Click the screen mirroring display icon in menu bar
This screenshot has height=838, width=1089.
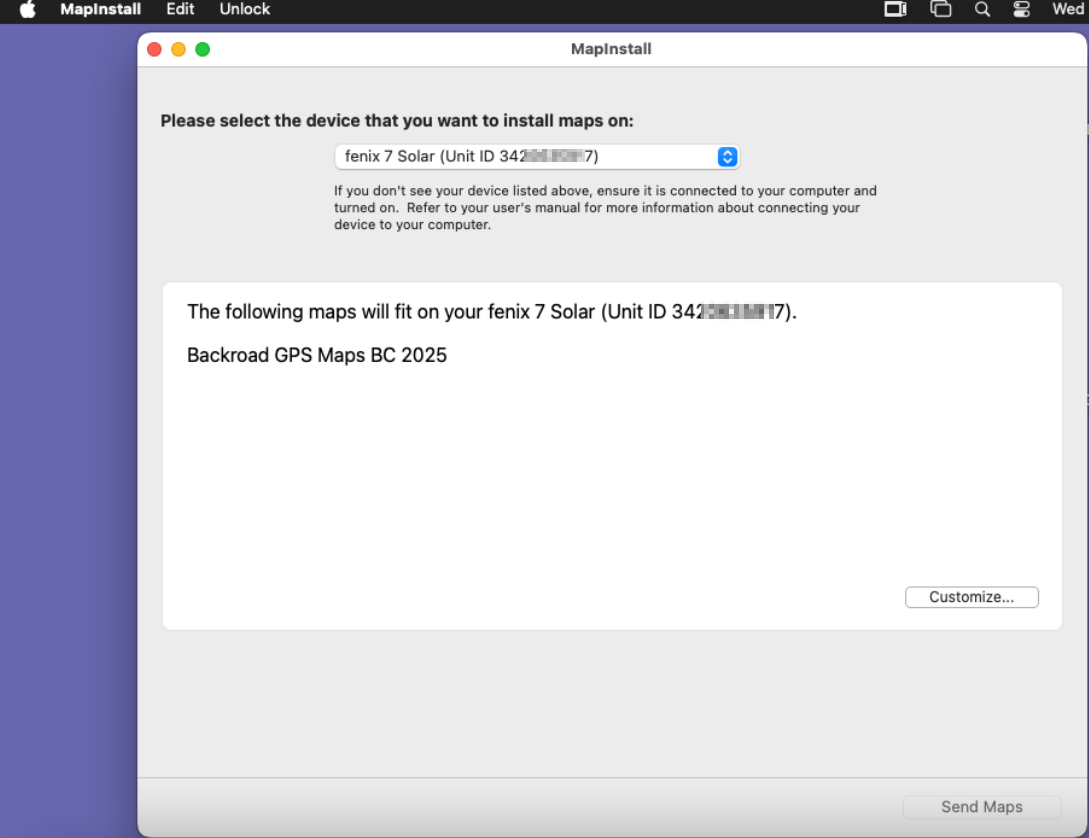895,10
